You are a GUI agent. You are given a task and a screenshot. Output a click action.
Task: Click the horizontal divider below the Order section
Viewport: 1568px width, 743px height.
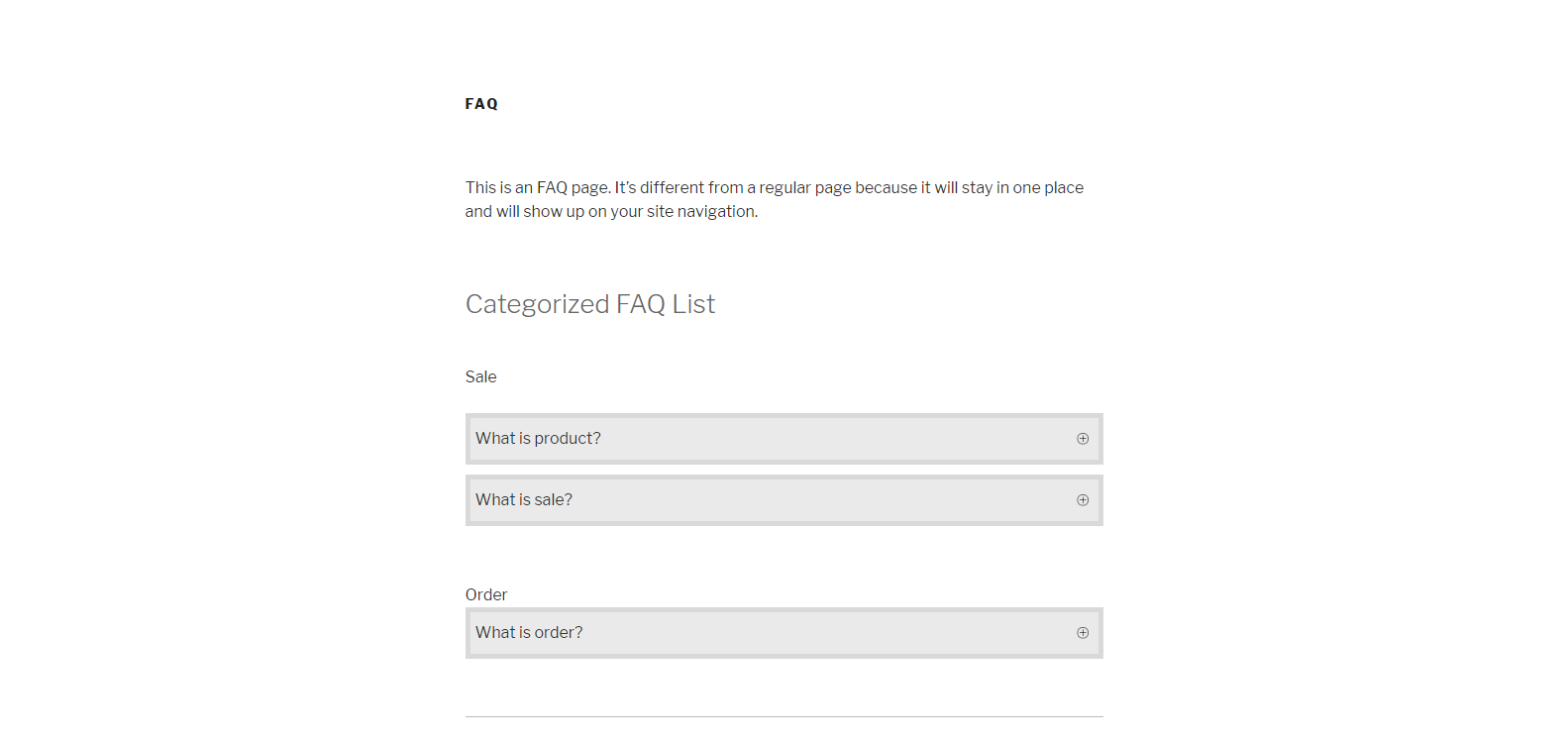[784, 716]
